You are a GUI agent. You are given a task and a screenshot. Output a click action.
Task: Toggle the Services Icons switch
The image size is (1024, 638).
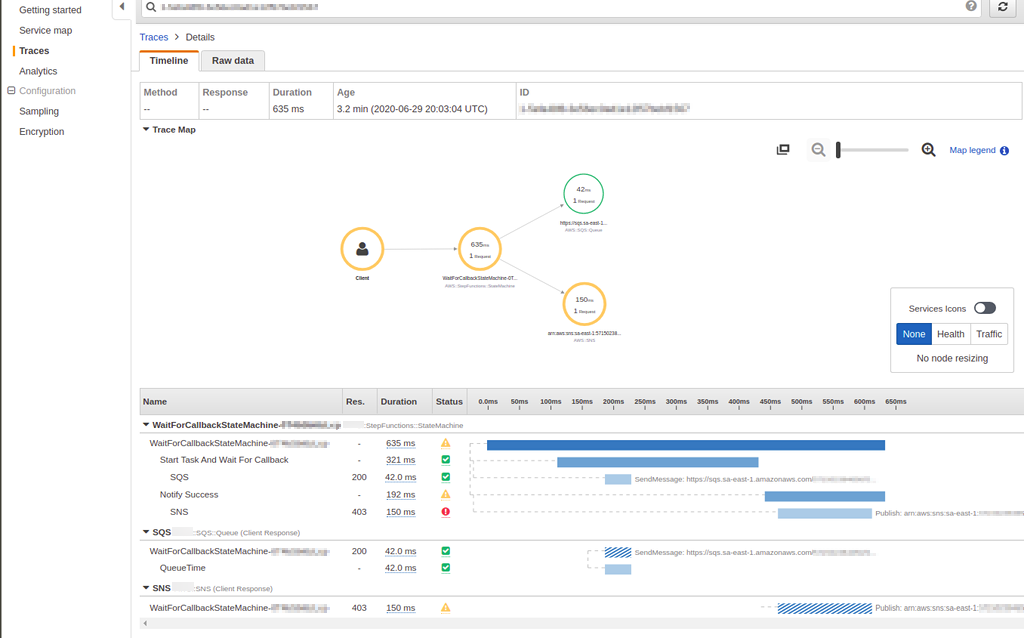coord(984,309)
